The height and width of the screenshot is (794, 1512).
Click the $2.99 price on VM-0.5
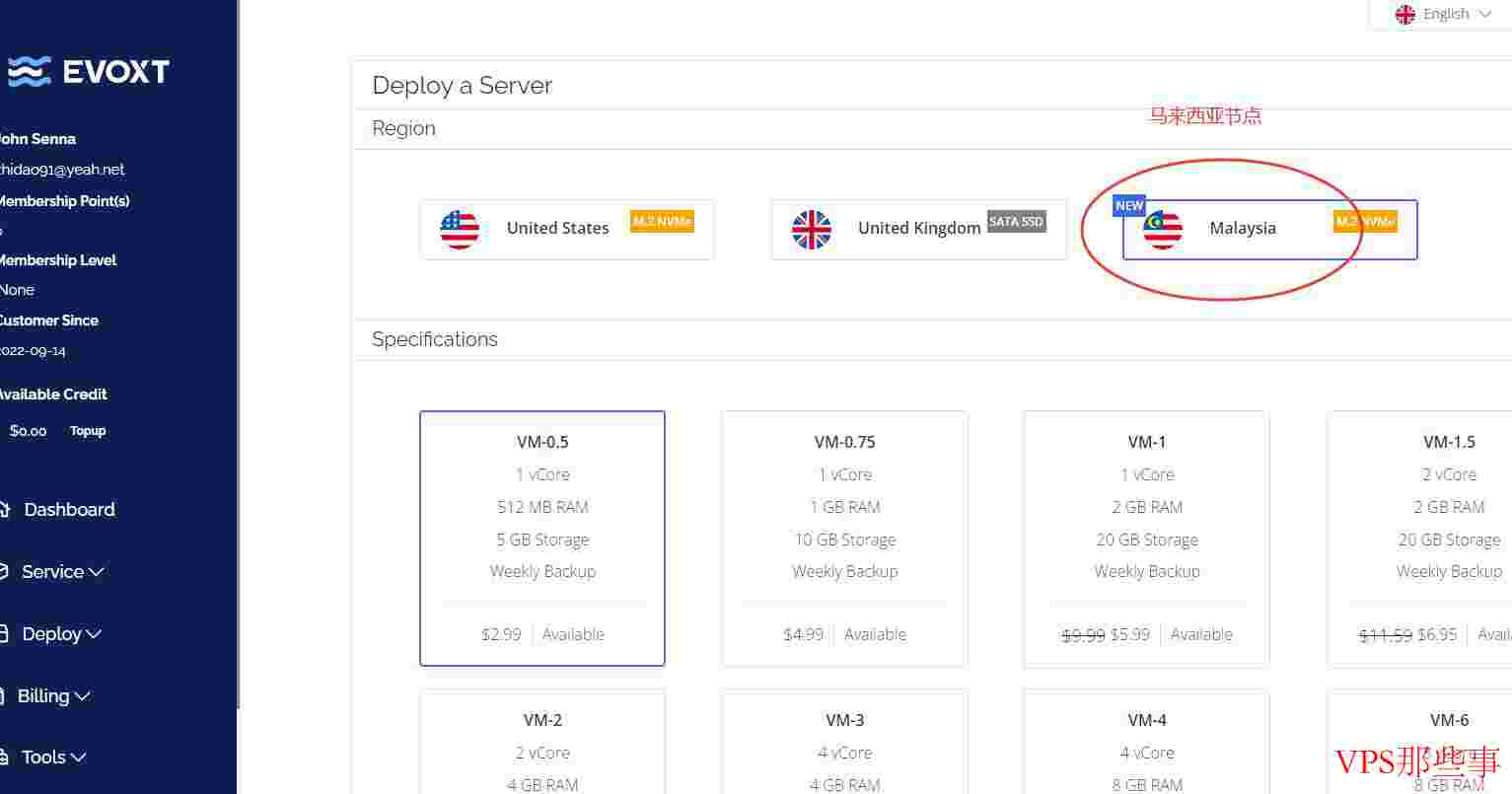pyautogui.click(x=501, y=634)
